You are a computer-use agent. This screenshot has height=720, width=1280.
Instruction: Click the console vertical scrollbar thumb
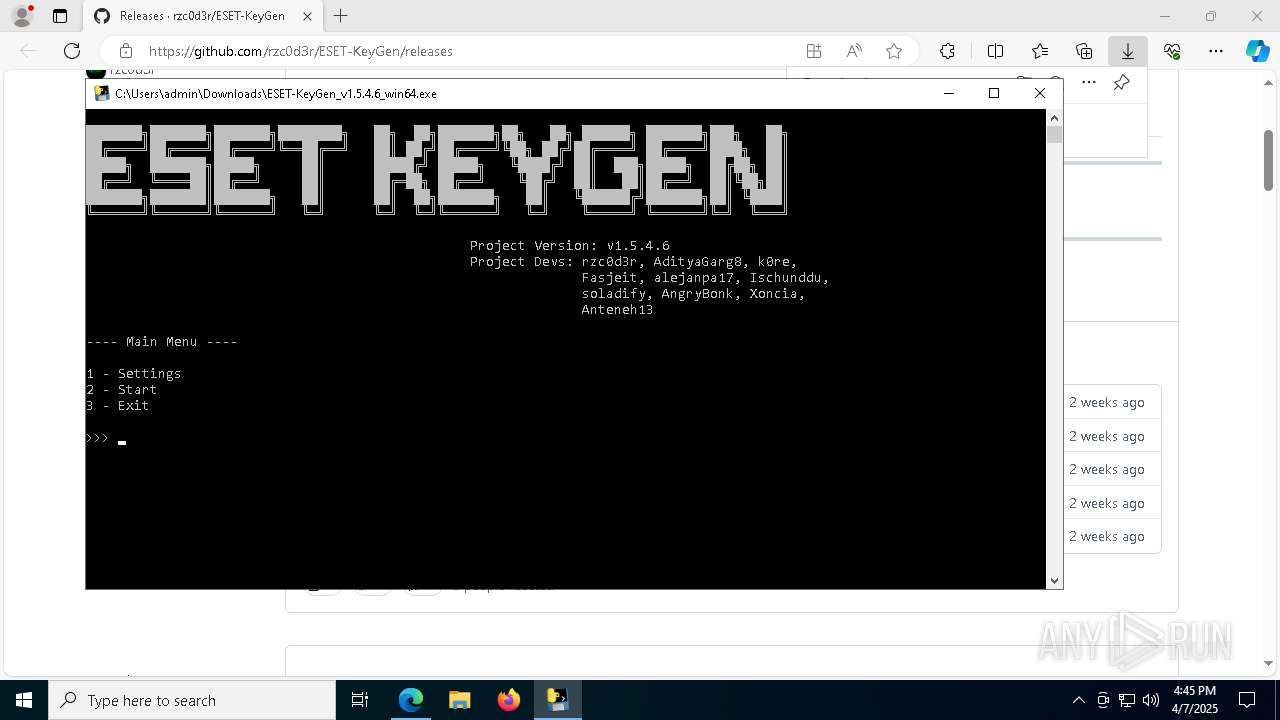1054,135
